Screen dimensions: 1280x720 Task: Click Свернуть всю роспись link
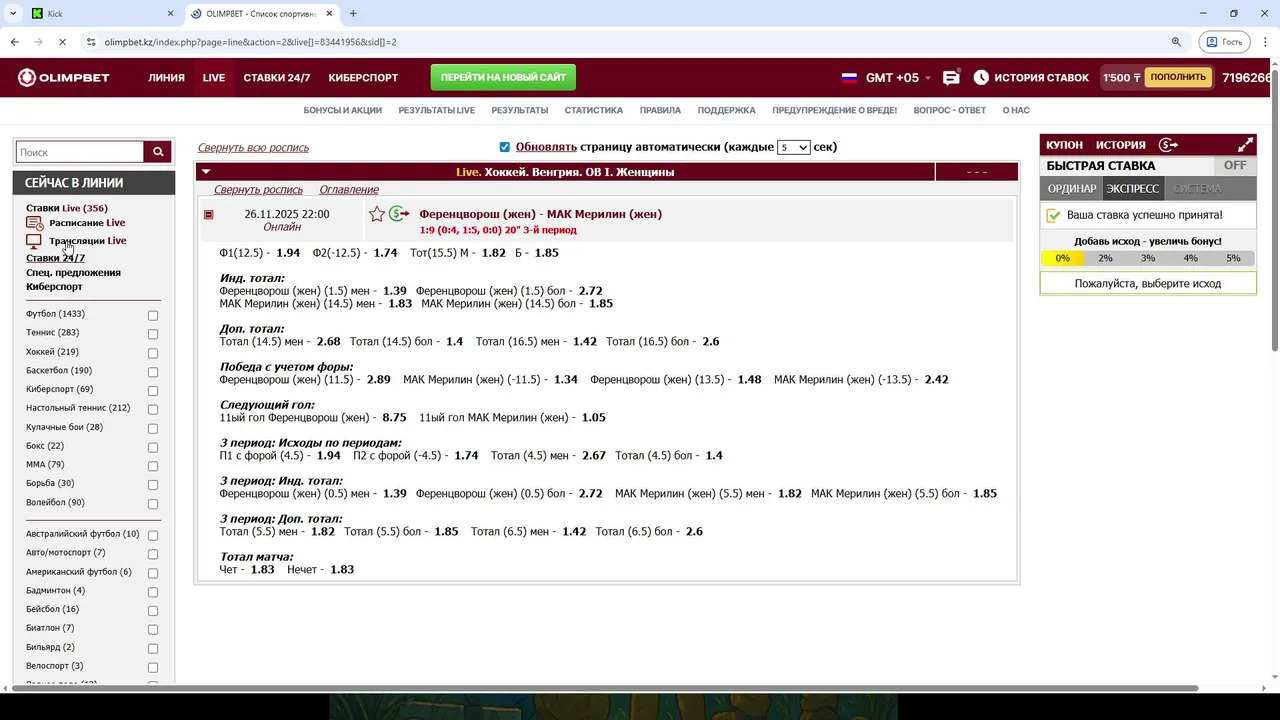253,147
